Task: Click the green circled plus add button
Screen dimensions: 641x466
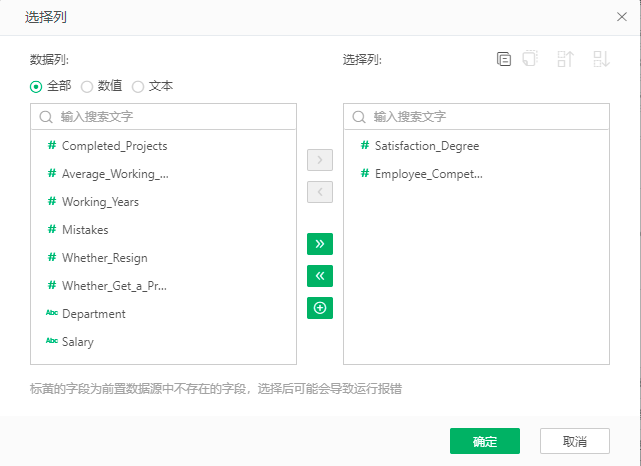Action: (x=320, y=308)
